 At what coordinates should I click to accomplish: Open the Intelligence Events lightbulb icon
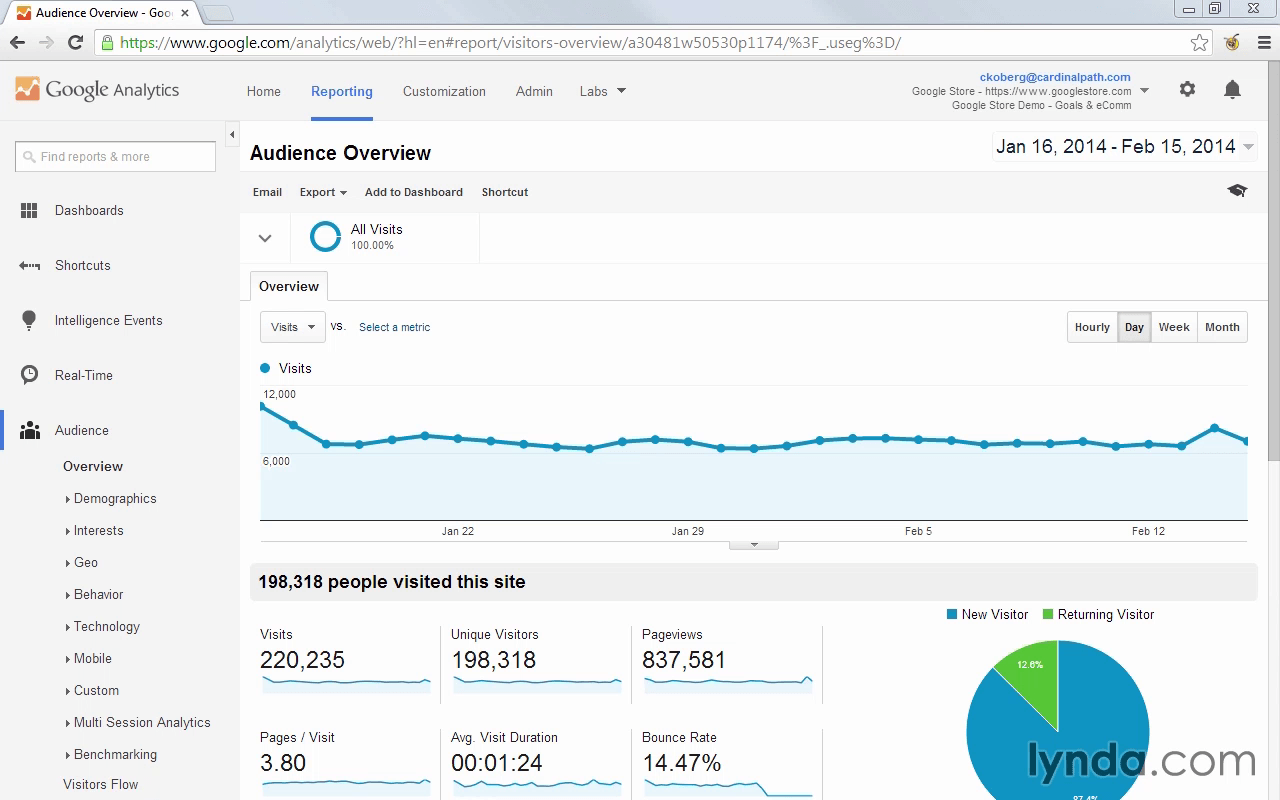30,320
